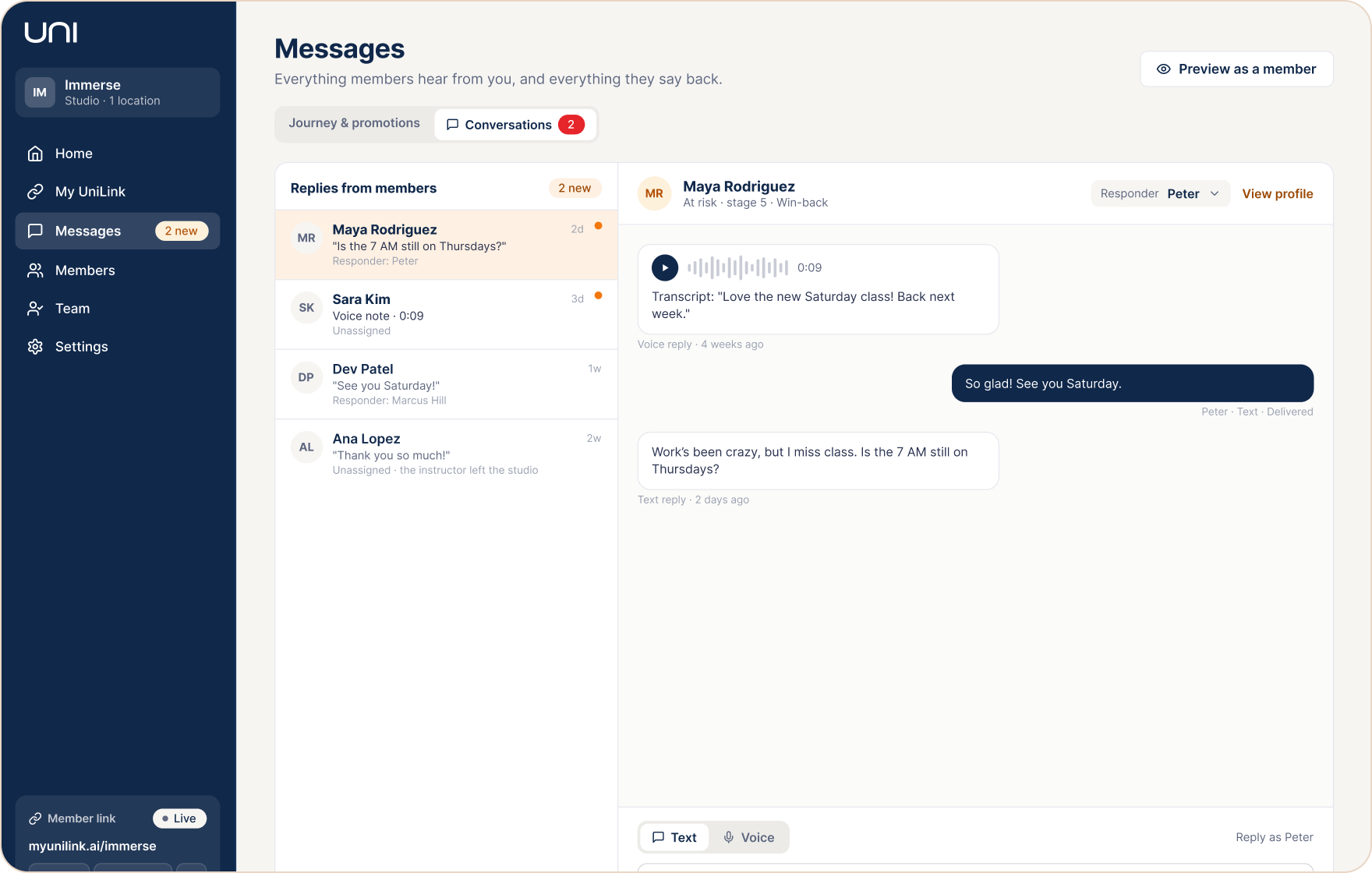Click the DP avatar icon
The height and width of the screenshot is (873, 1372).
tap(306, 377)
